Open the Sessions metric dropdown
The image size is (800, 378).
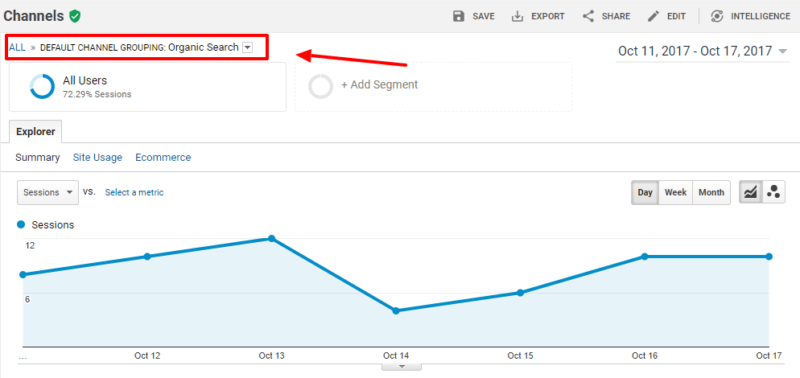pyautogui.click(x=48, y=192)
